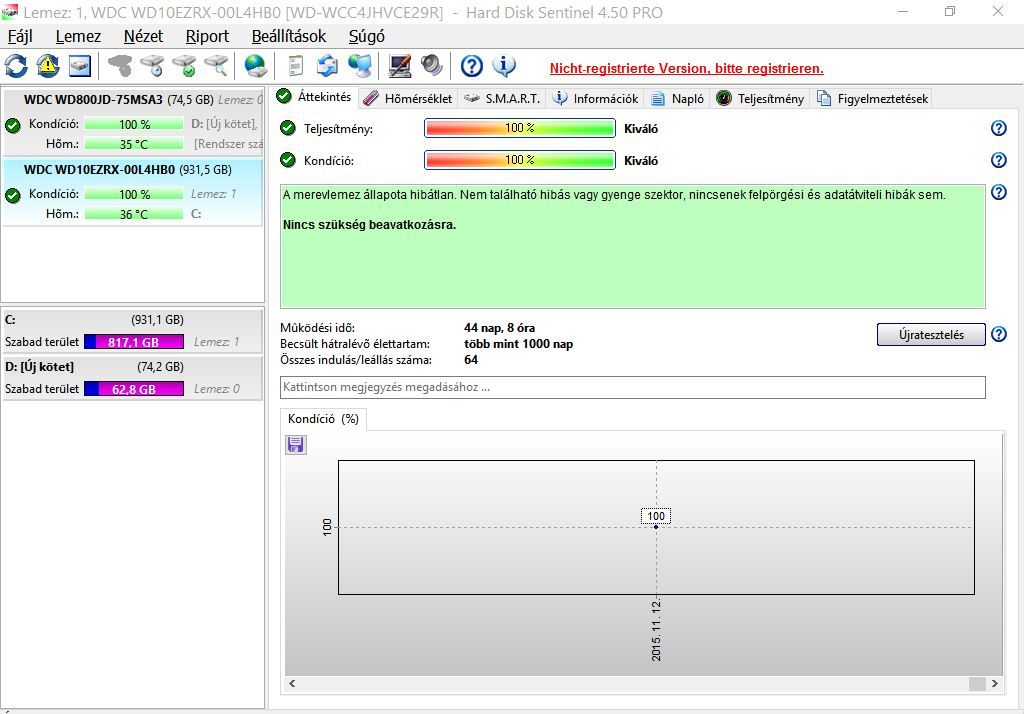The height and width of the screenshot is (714, 1024).
Task: Click WD10EZRX temperature bar 36 °C
Action: 134,214
